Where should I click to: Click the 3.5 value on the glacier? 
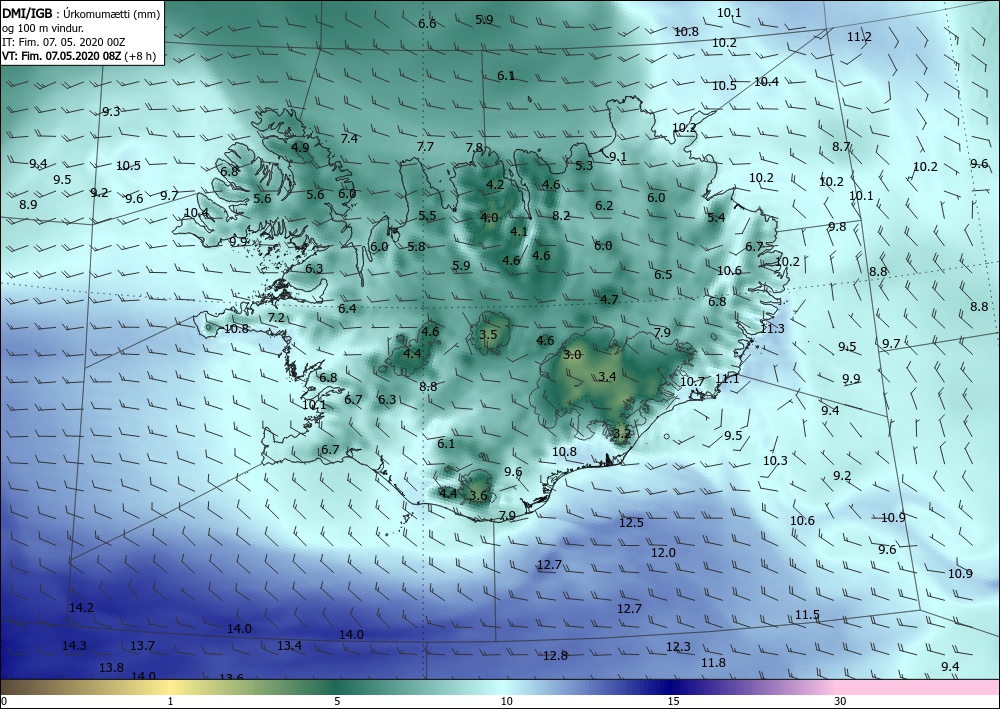(489, 334)
